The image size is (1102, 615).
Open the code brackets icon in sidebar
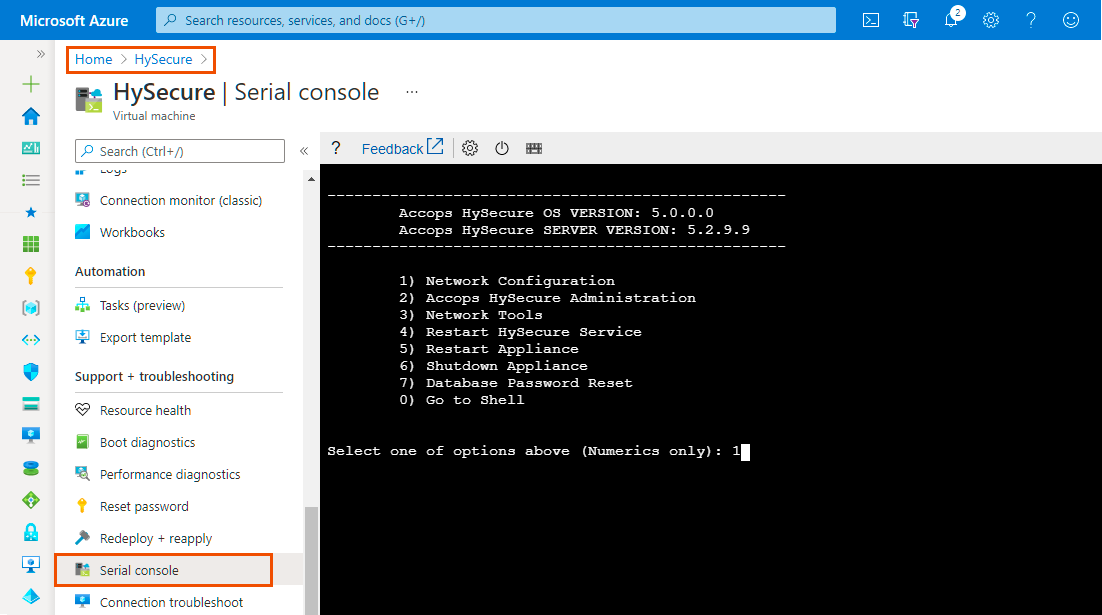31,340
